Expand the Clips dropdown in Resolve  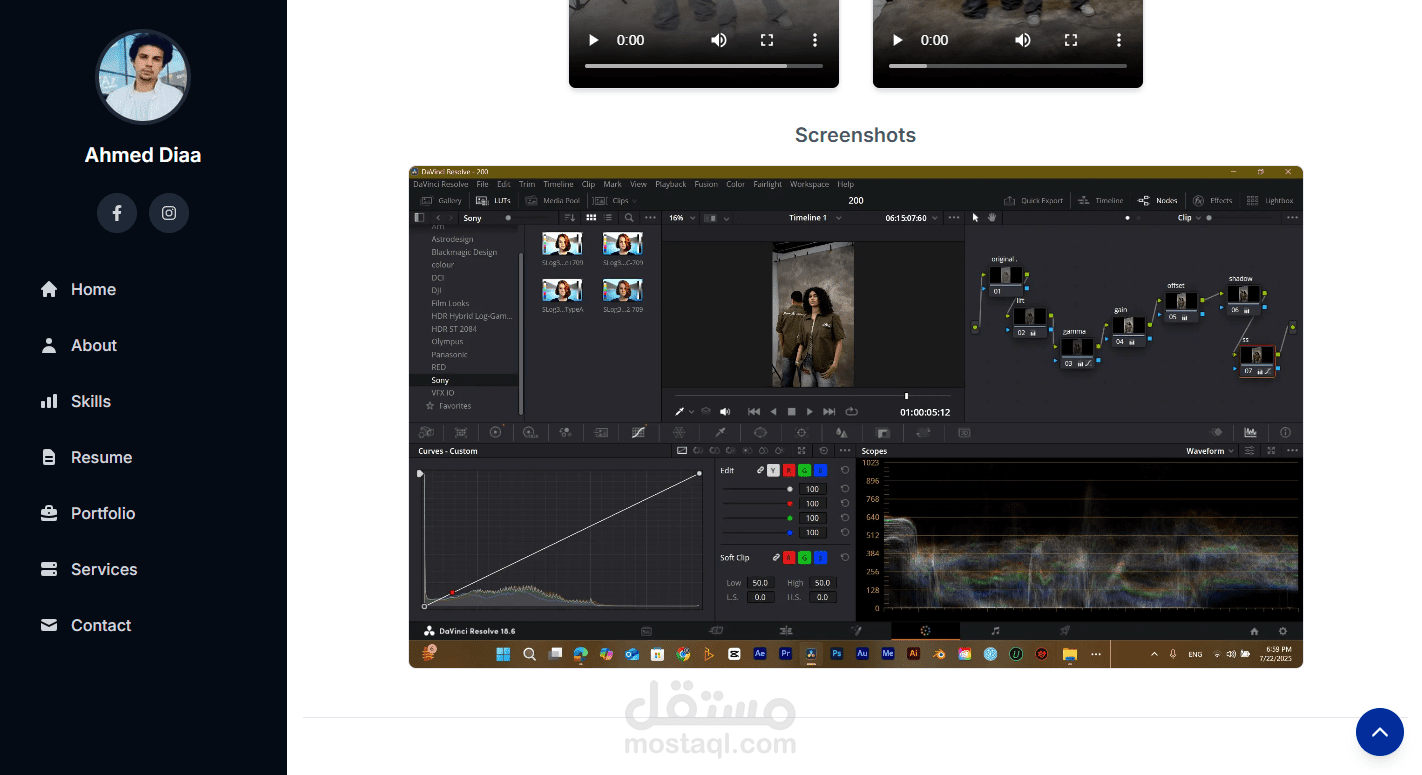click(616, 200)
